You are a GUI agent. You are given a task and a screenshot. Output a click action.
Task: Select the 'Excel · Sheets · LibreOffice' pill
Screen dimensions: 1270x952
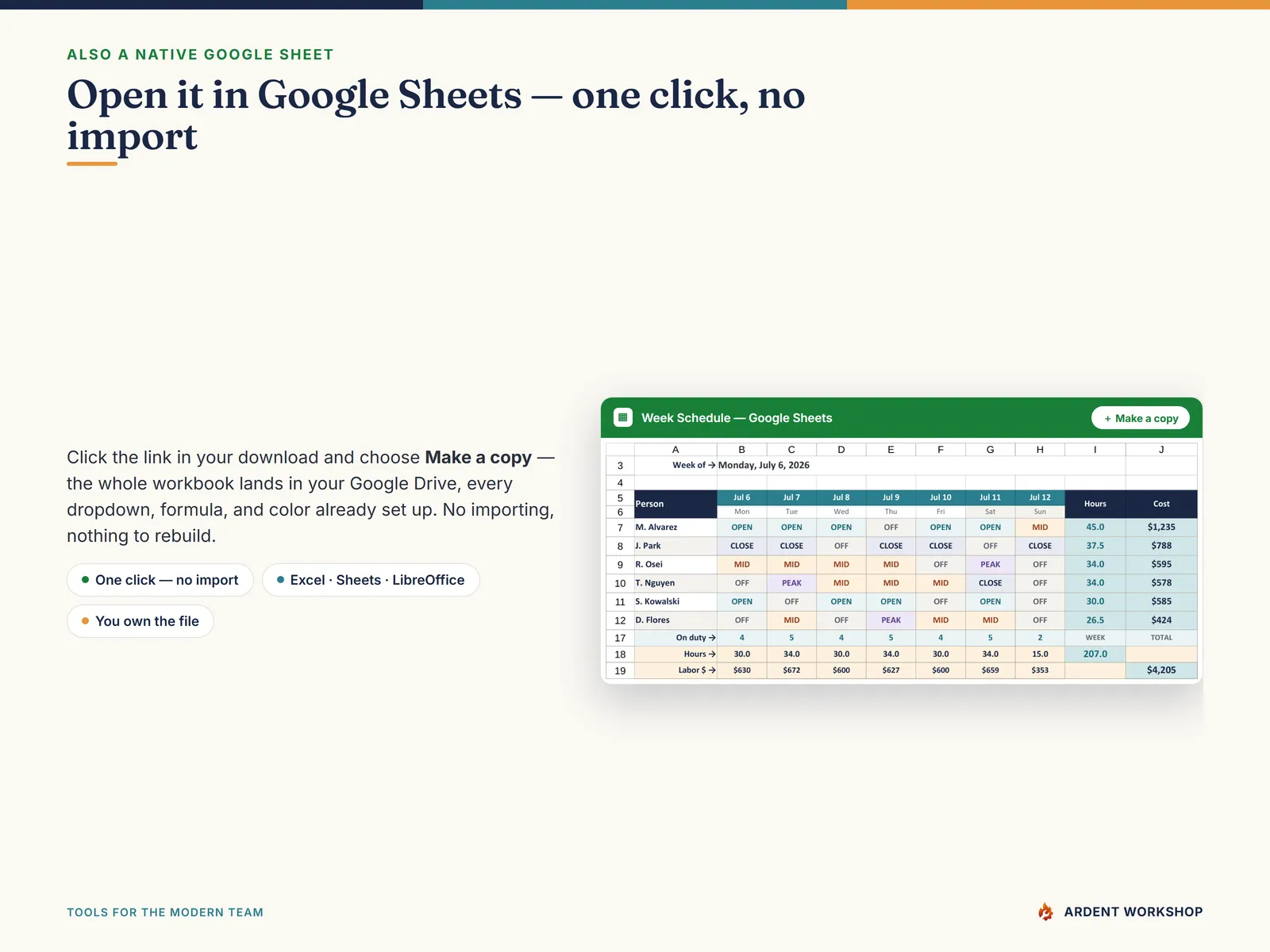coord(371,580)
